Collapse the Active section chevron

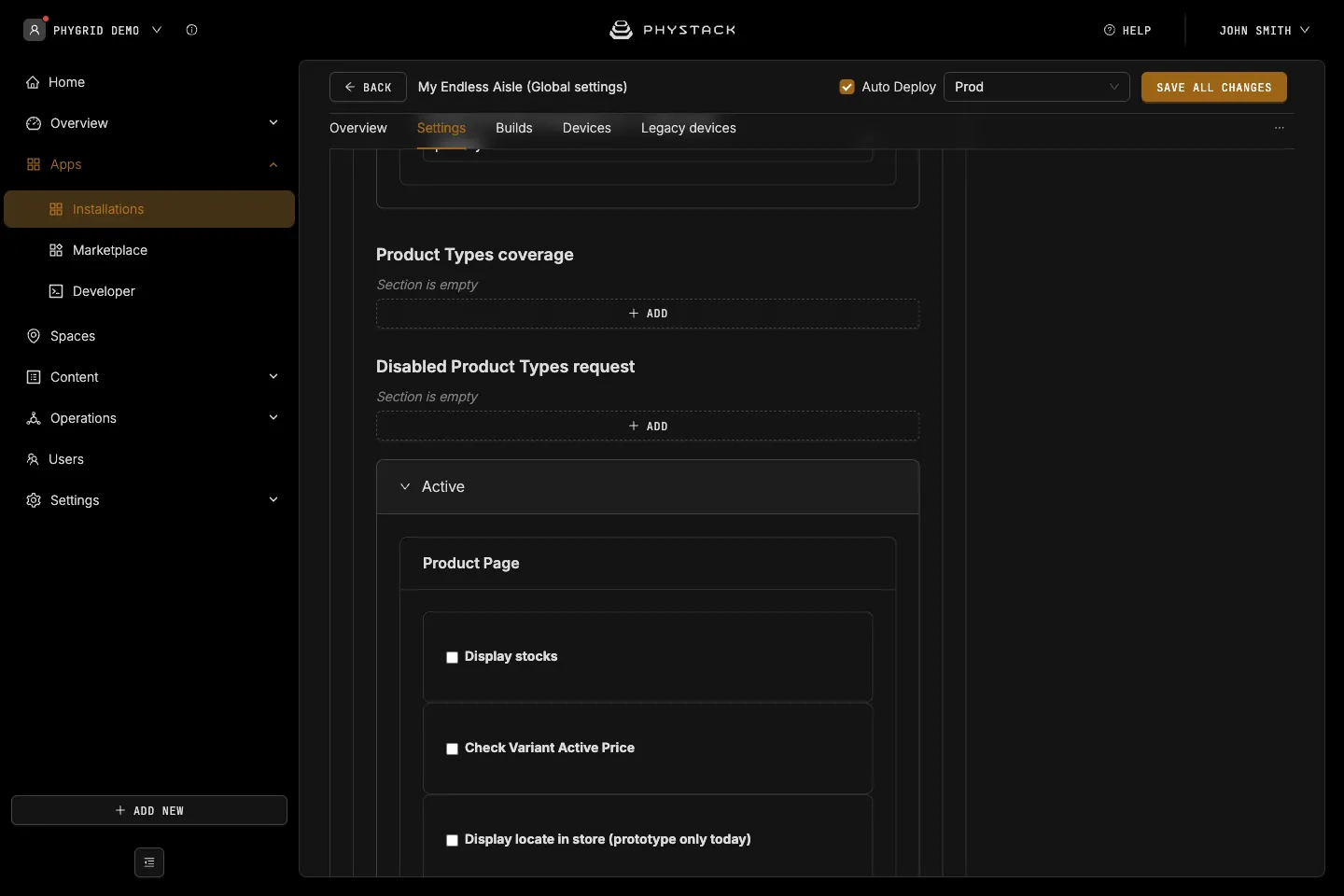(405, 486)
